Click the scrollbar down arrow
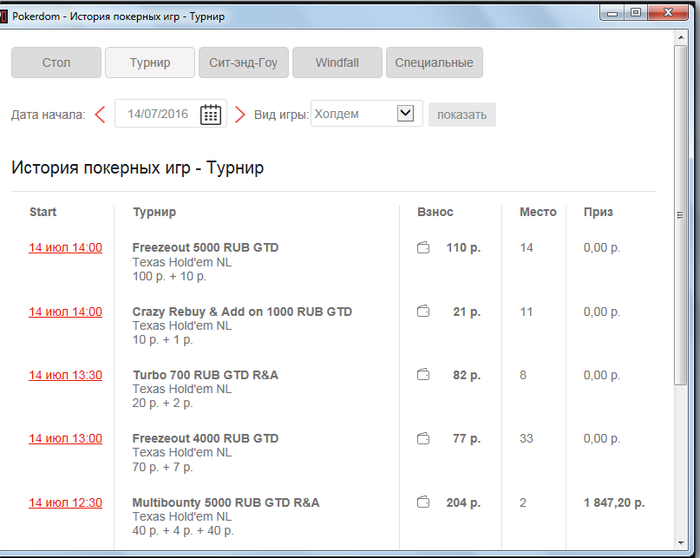 [x=681, y=543]
